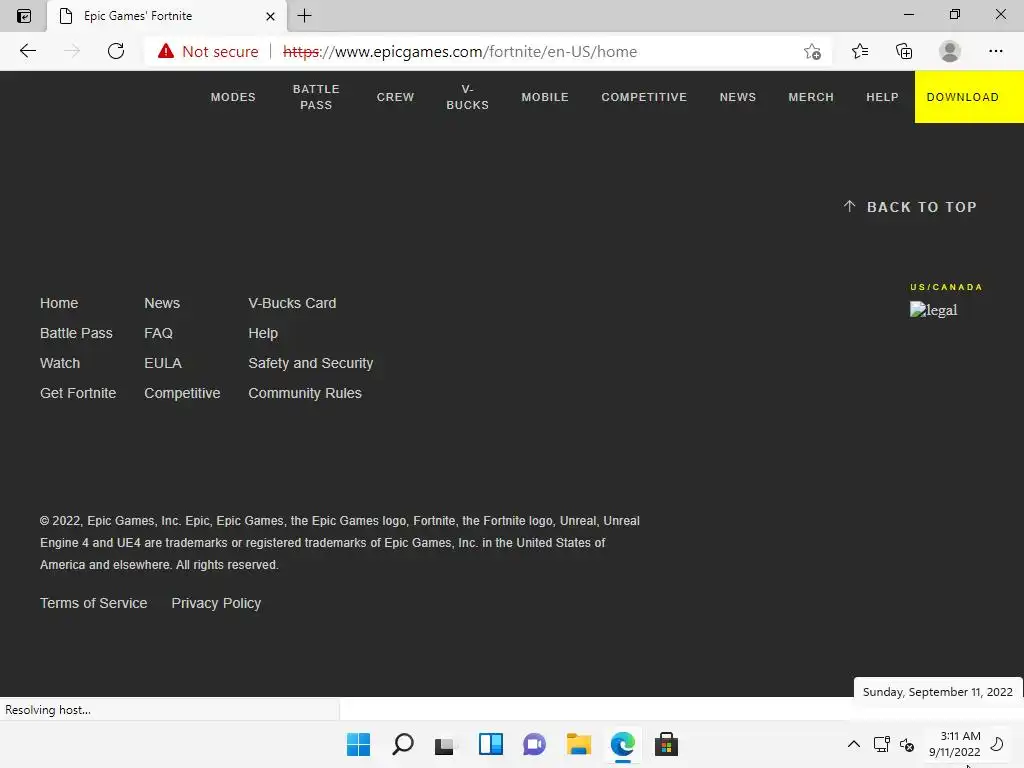
Task: Open Terms of Service link
Action: [x=93, y=603]
